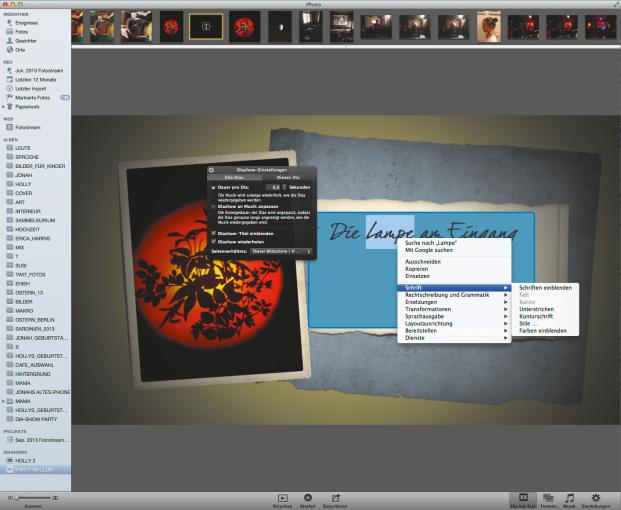Adjust the Zoomen thumbnail size slider

33,498
